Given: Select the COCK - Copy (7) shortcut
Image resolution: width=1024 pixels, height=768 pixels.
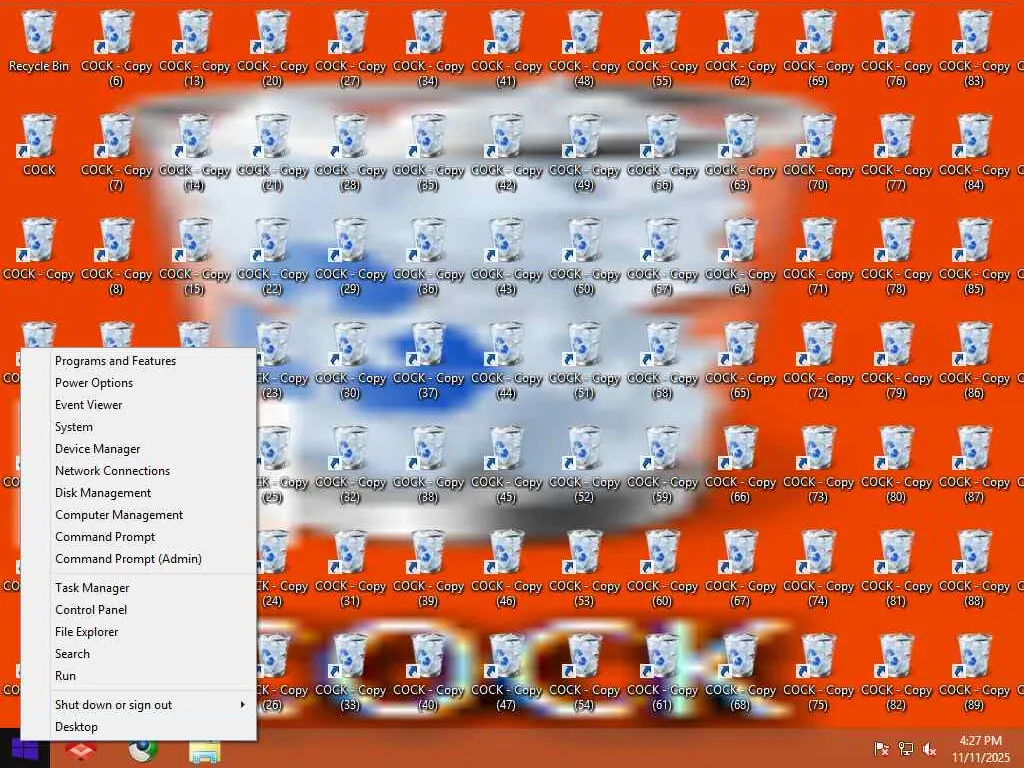Looking at the screenshot, I should 116,152.
